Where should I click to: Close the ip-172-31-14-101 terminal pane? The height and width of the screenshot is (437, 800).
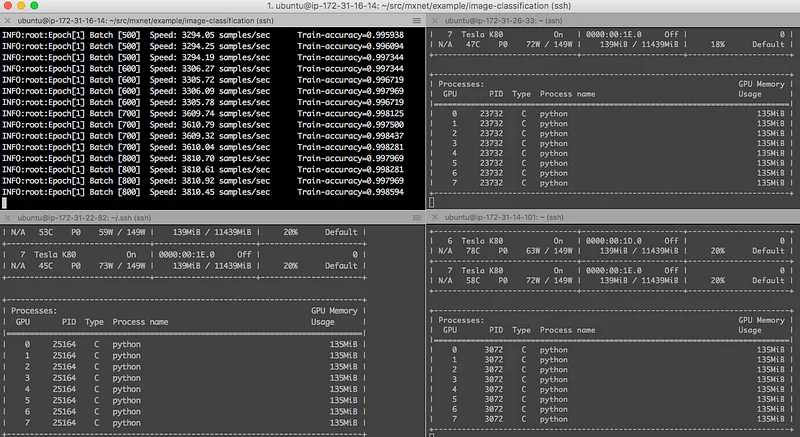coord(435,217)
